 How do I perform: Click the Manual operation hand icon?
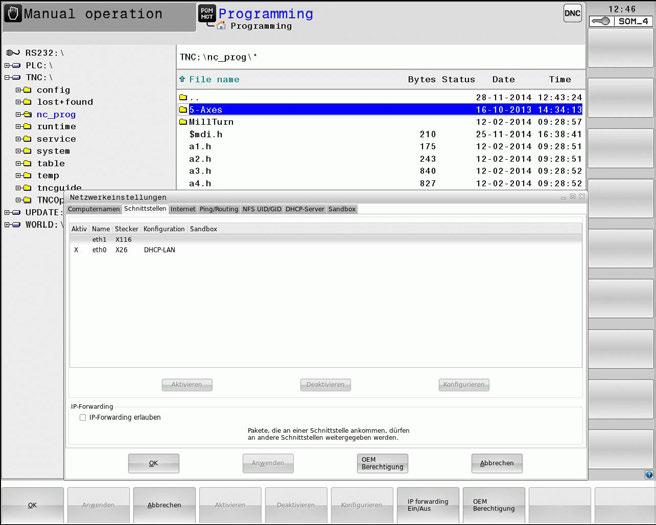(x=13, y=14)
